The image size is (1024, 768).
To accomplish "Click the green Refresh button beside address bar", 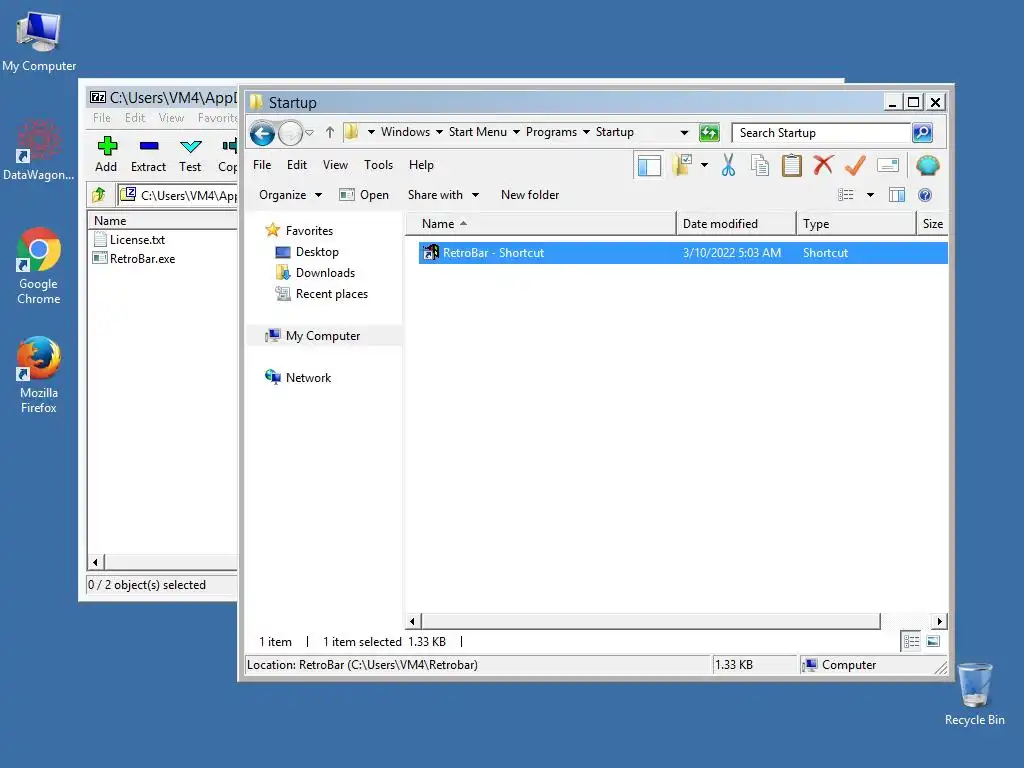I will pyautogui.click(x=709, y=133).
